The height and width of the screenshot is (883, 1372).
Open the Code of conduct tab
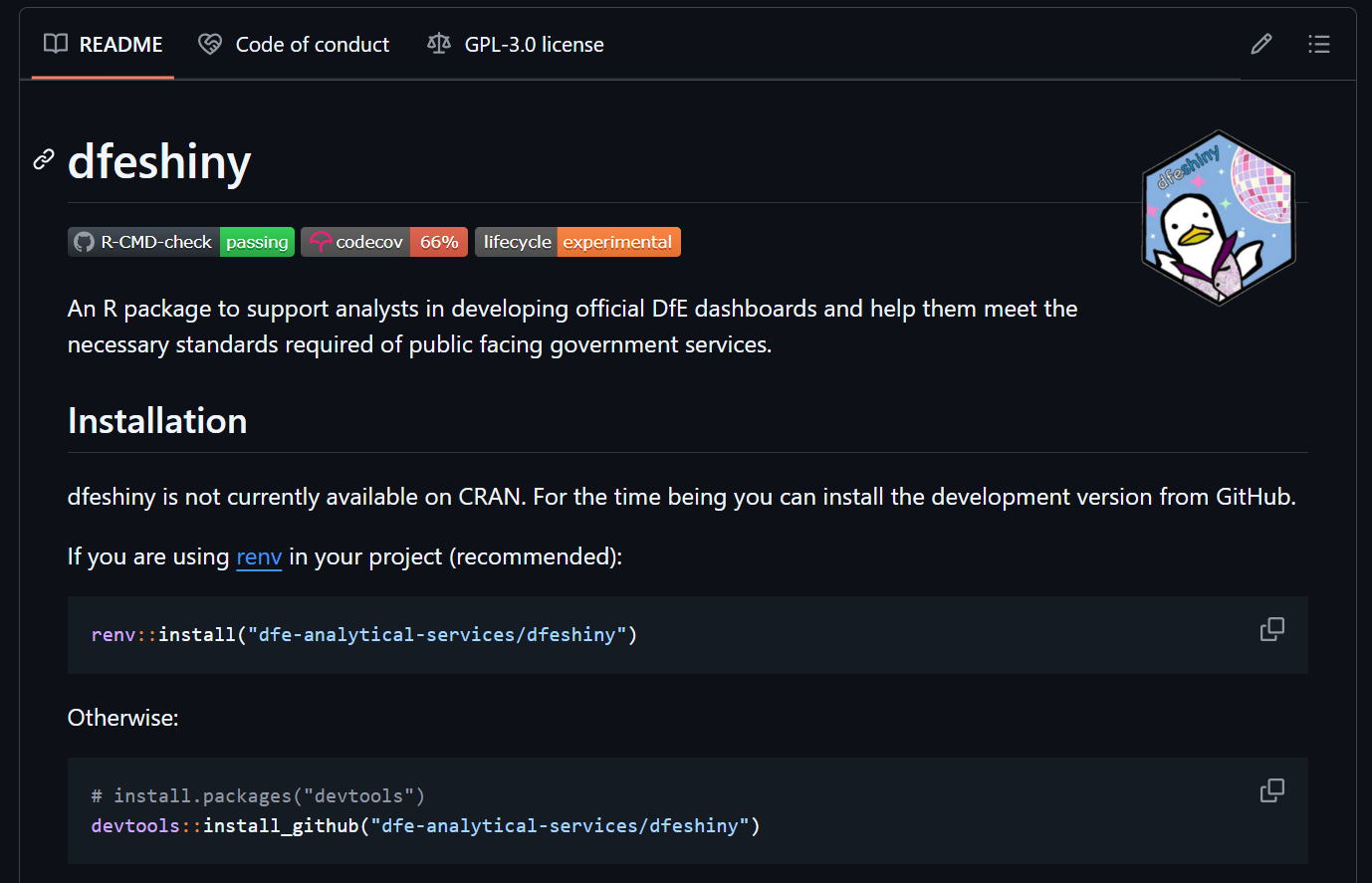click(x=312, y=45)
